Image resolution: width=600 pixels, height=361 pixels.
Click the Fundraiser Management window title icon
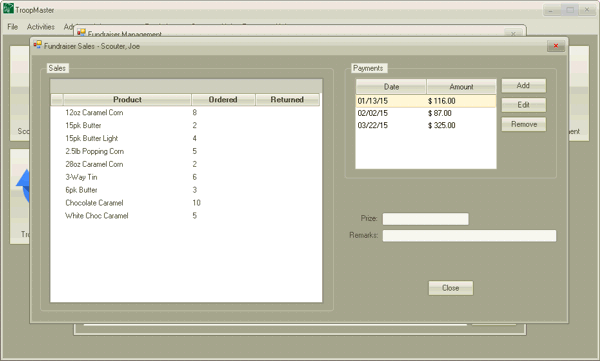coord(81,33)
